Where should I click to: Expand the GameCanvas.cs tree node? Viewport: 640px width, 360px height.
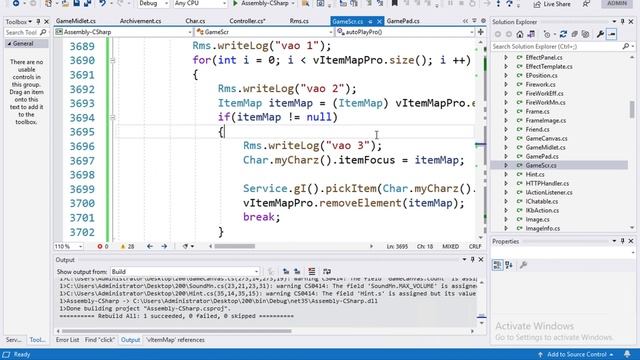tap(506, 138)
